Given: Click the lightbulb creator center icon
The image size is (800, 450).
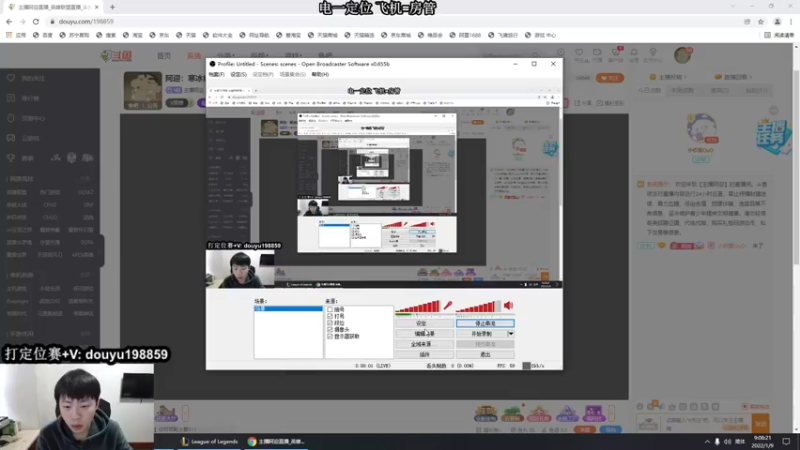Looking at the screenshot, I should click(x=653, y=52).
